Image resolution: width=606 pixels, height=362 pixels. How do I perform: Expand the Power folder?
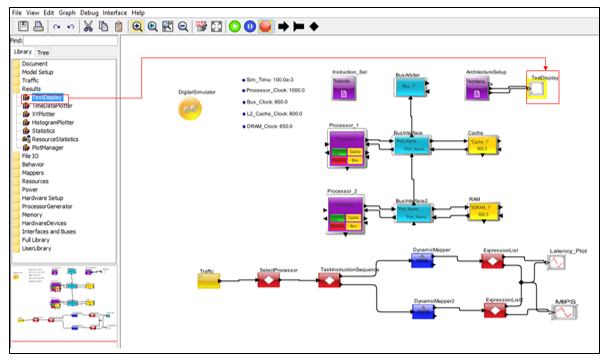pos(30,190)
